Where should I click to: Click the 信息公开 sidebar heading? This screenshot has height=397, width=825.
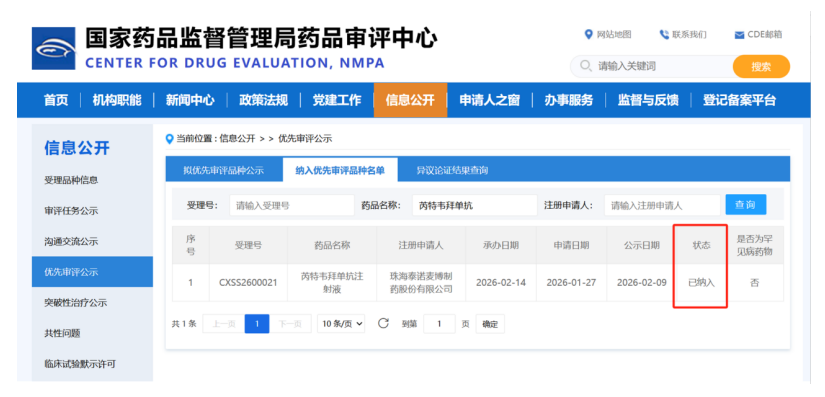tap(77, 148)
